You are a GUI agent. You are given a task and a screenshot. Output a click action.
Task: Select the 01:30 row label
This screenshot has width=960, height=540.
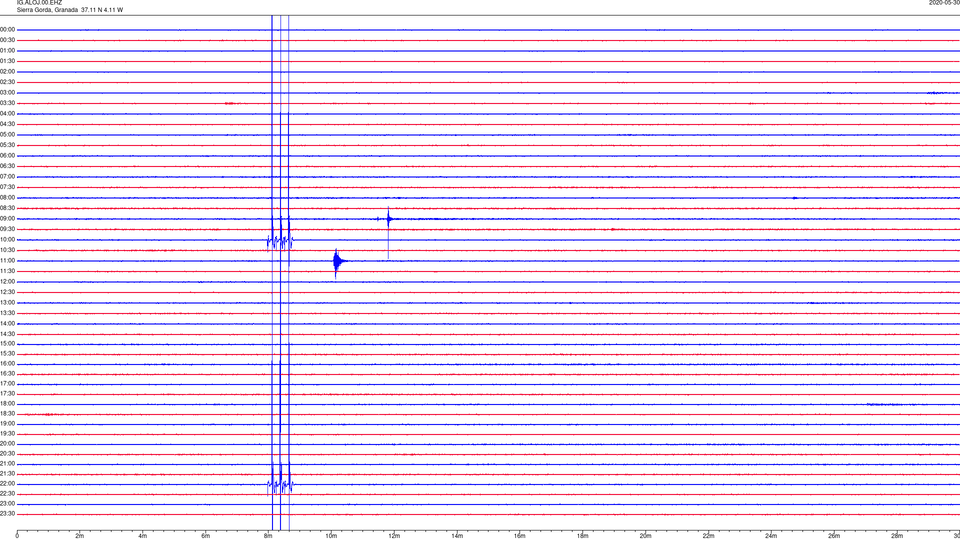(8, 61)
